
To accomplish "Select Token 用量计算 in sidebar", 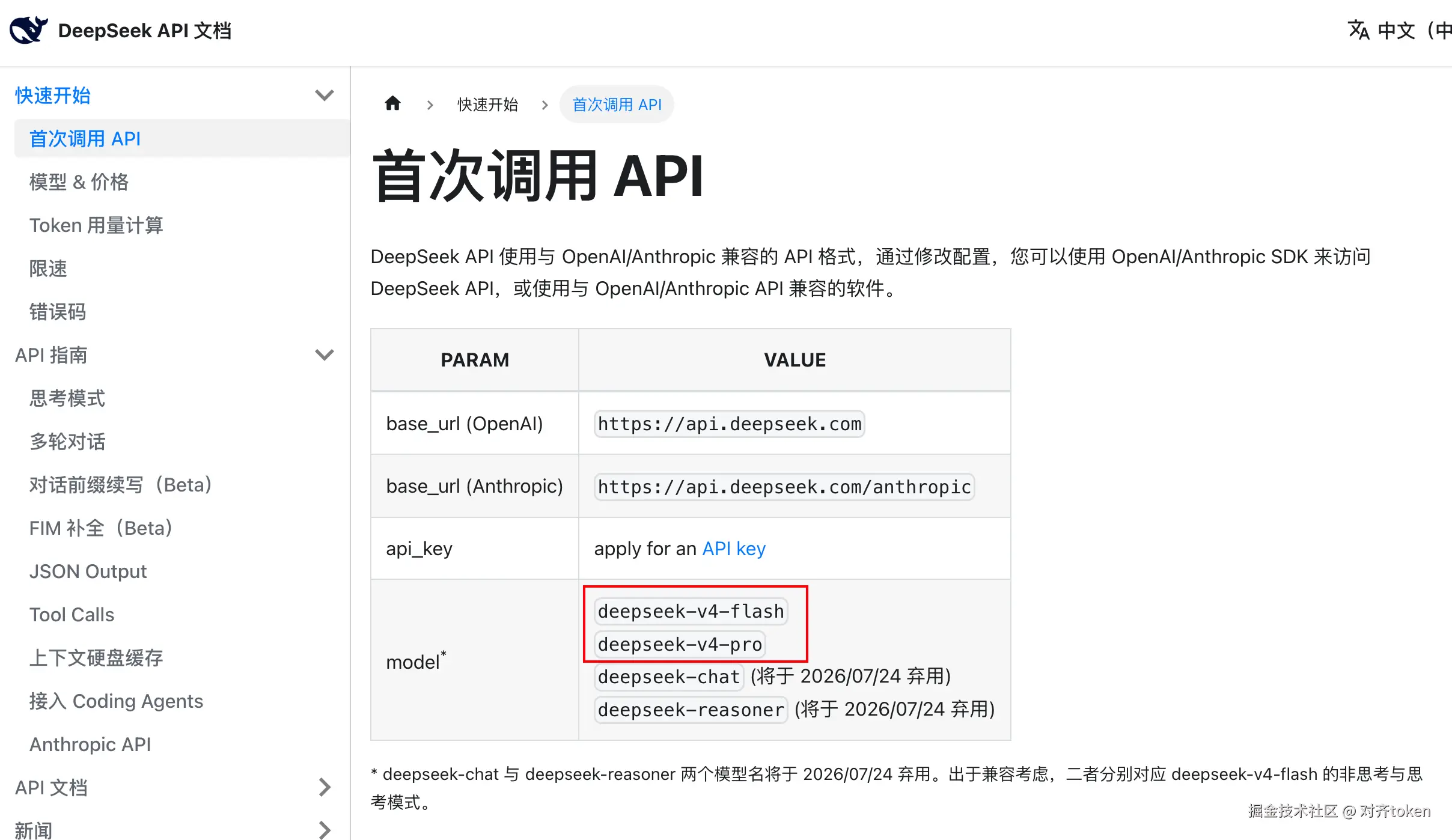I will tap(96, 225).
